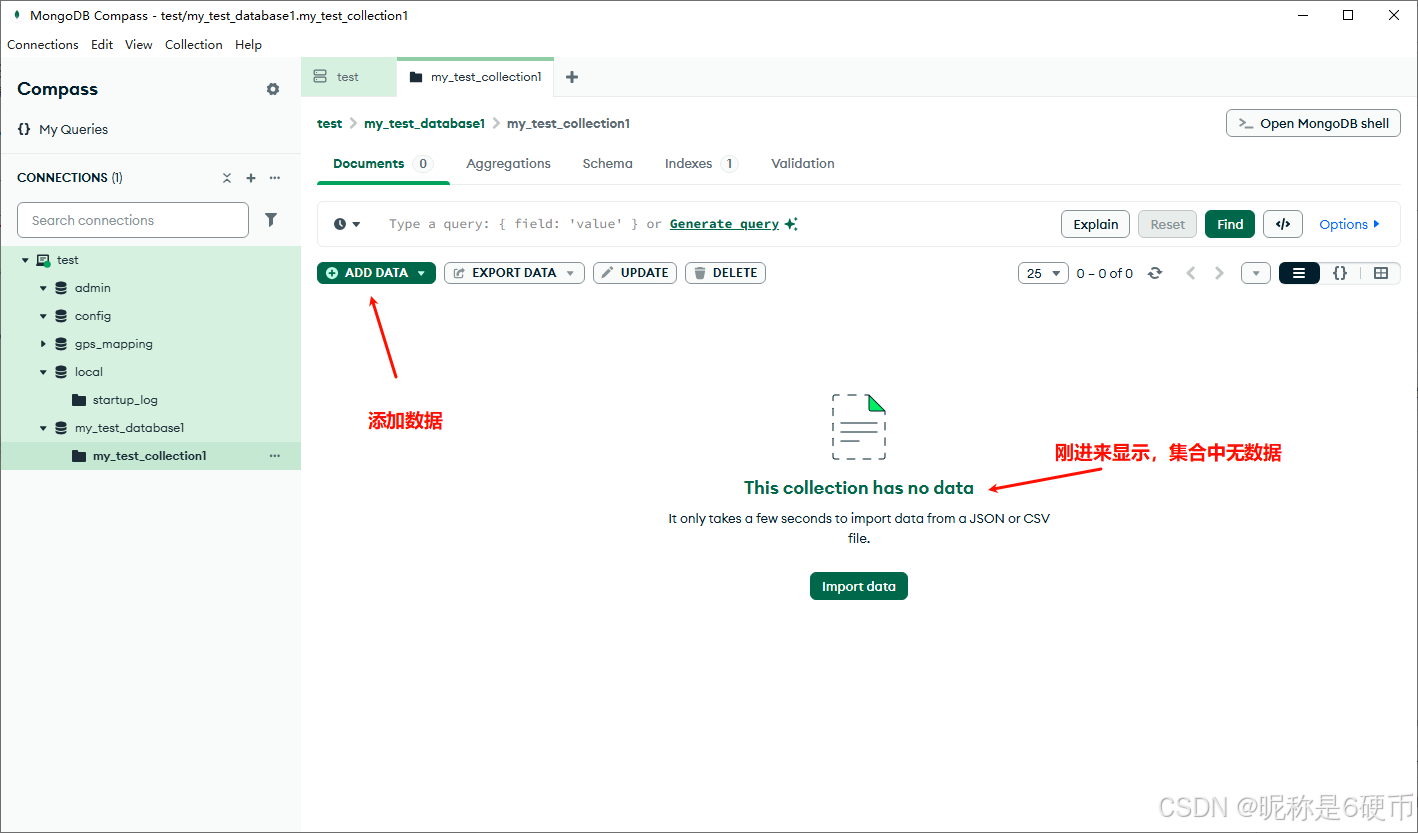Click the AI sparkle icon next to Generate query
1418x833 pixels.
(x=791, y=224)
